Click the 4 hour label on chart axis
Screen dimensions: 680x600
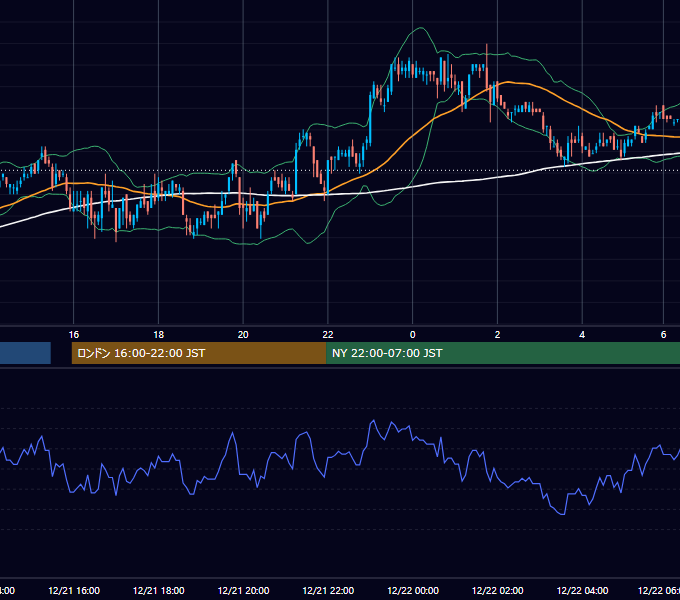pos(582,335)
